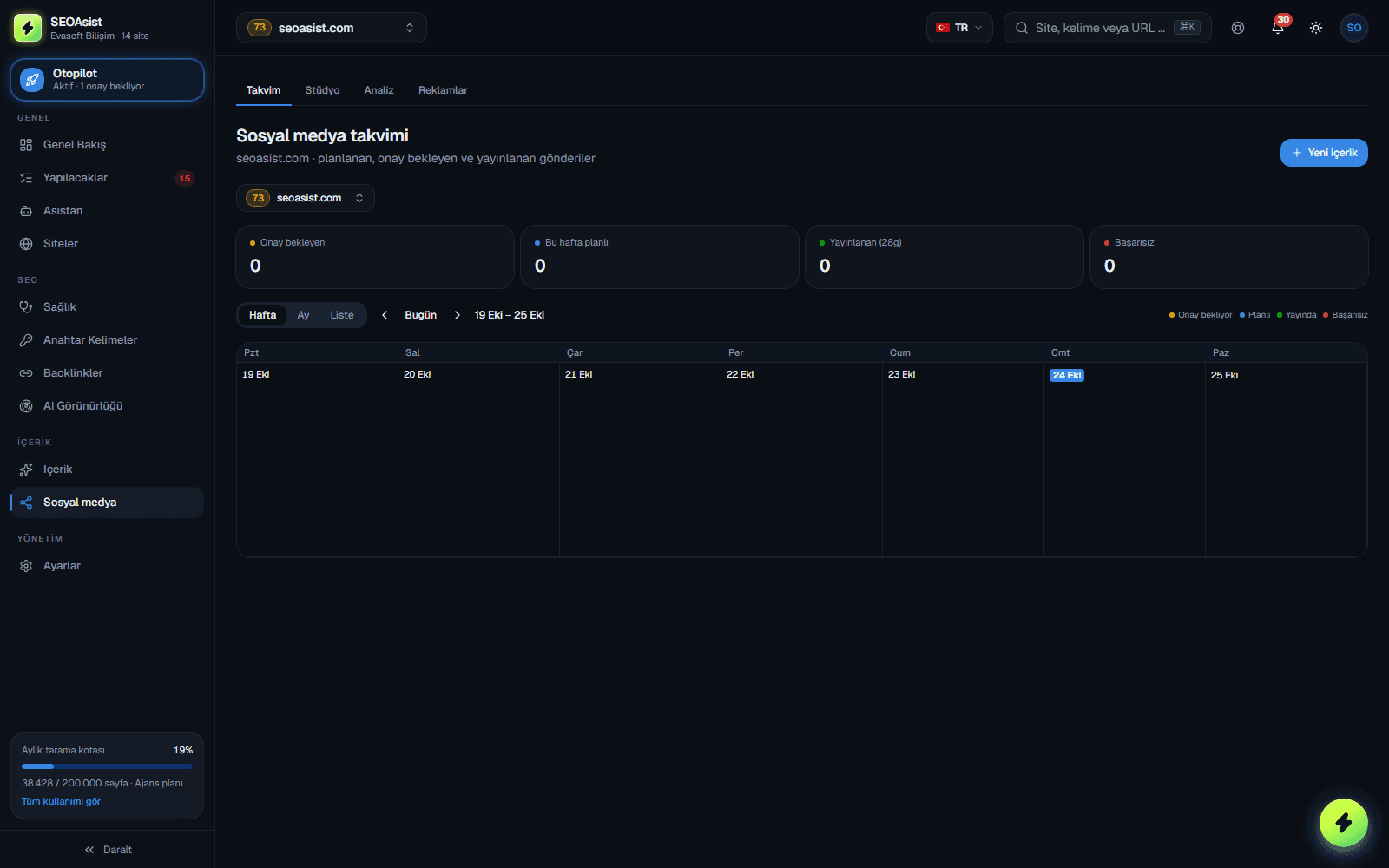This screenshot has height=868, width=1389.
Task: Switch calendar to Ay view
Action: click(x=303, y=315)
